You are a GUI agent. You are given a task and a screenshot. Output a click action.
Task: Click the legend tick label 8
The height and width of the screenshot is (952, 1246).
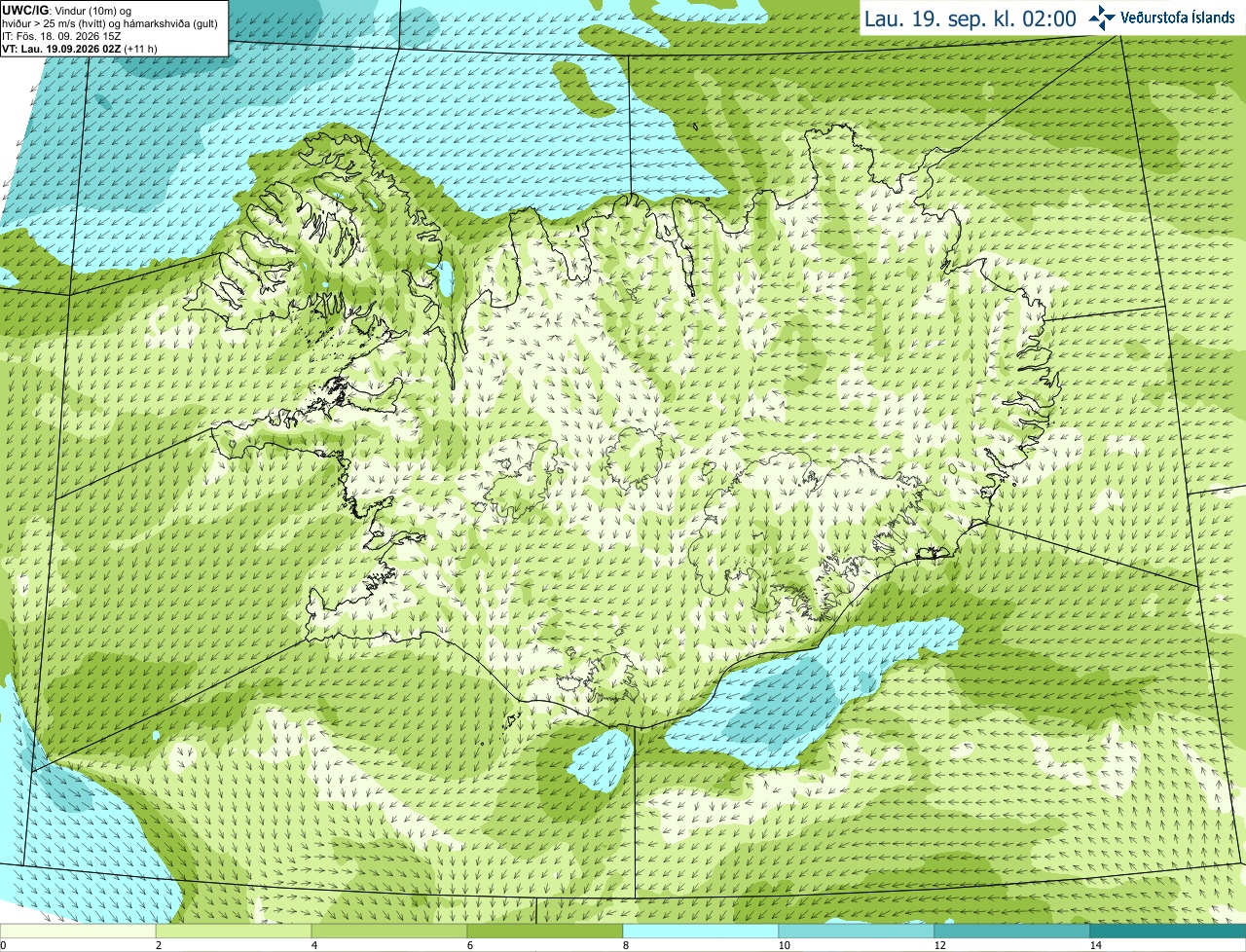coord(623,945)
